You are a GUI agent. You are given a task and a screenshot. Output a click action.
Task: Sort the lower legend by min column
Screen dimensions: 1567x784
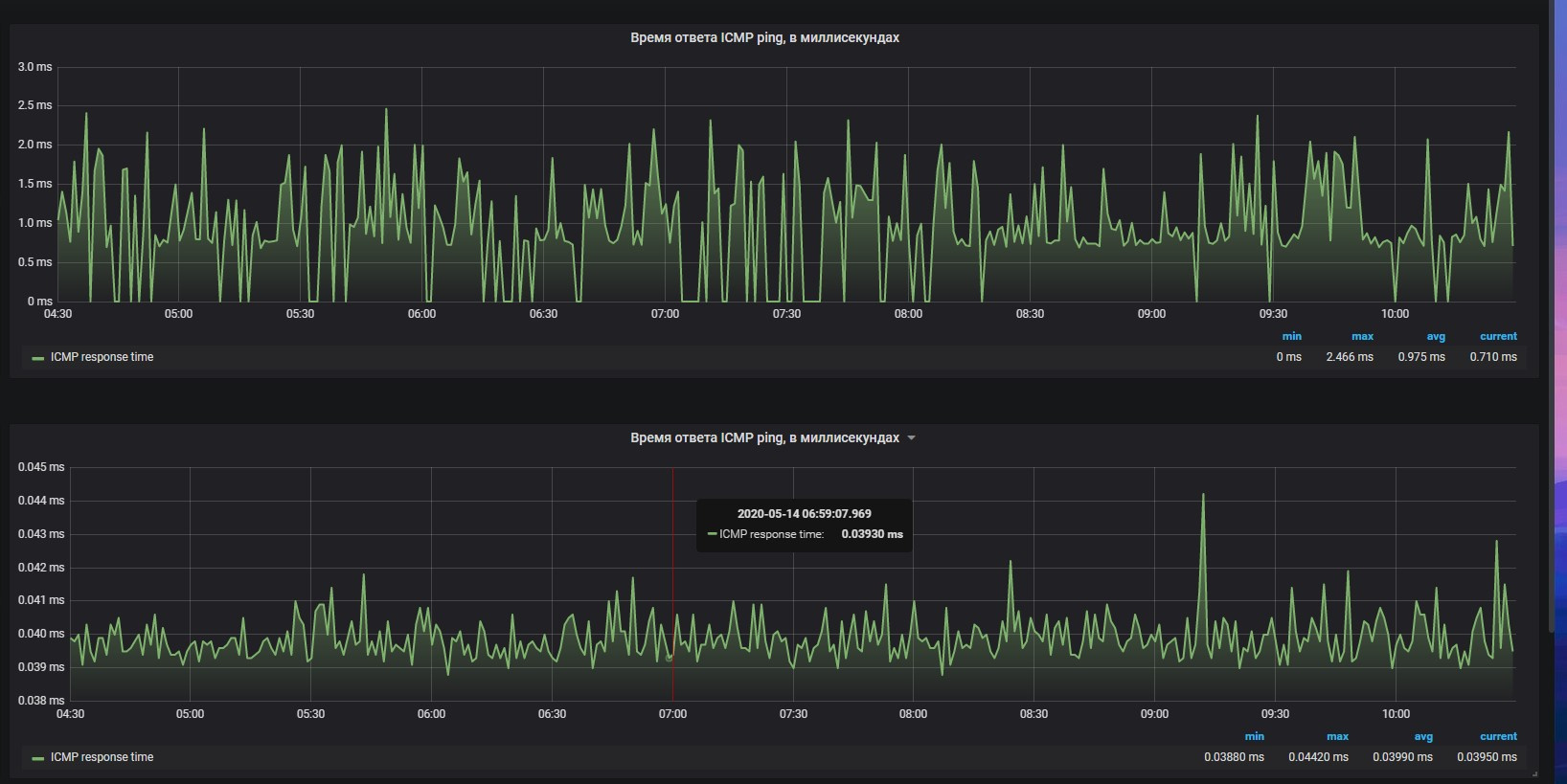click(x=1254, y=737)
